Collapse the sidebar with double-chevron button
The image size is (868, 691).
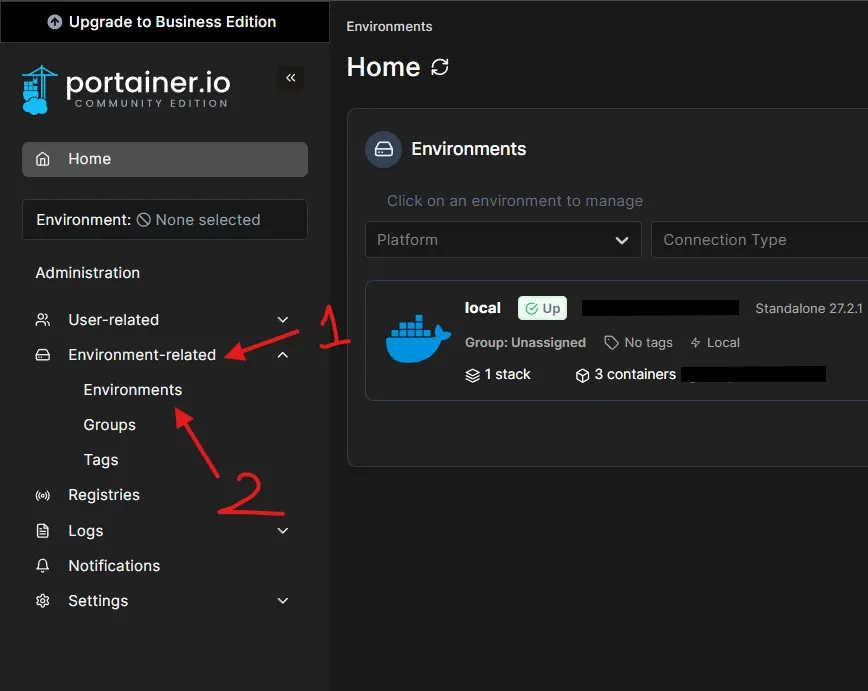(x=290, y=78)
